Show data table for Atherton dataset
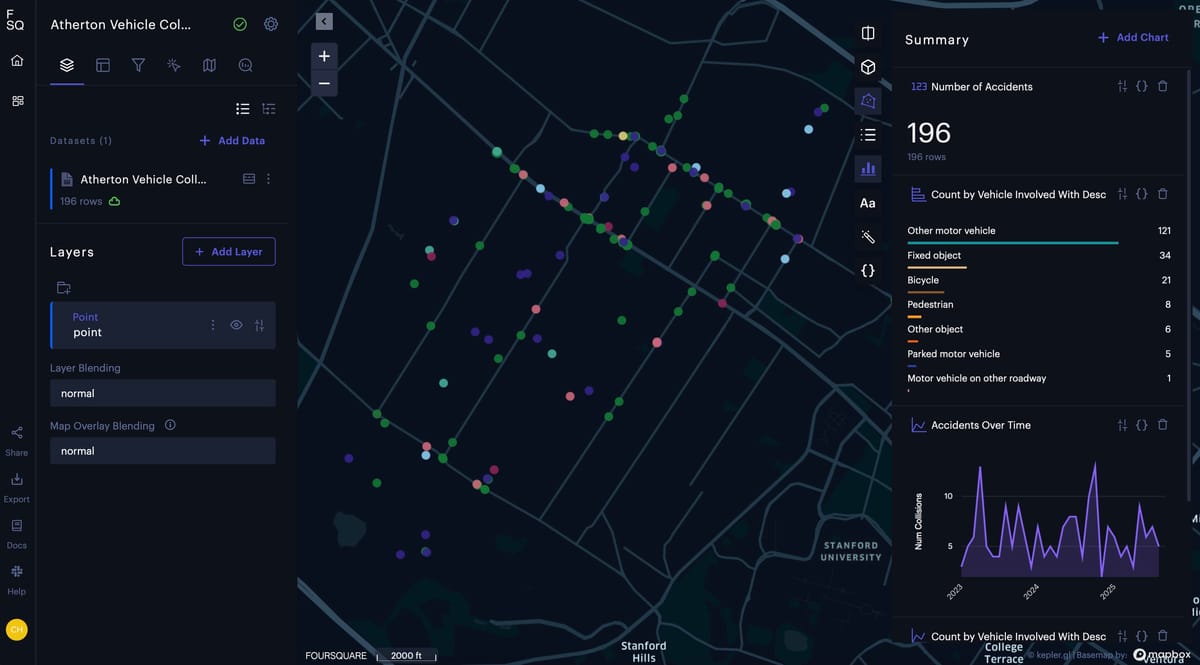Image resolution: width=1200 pixels, height=665 pixels. point(249,179)
